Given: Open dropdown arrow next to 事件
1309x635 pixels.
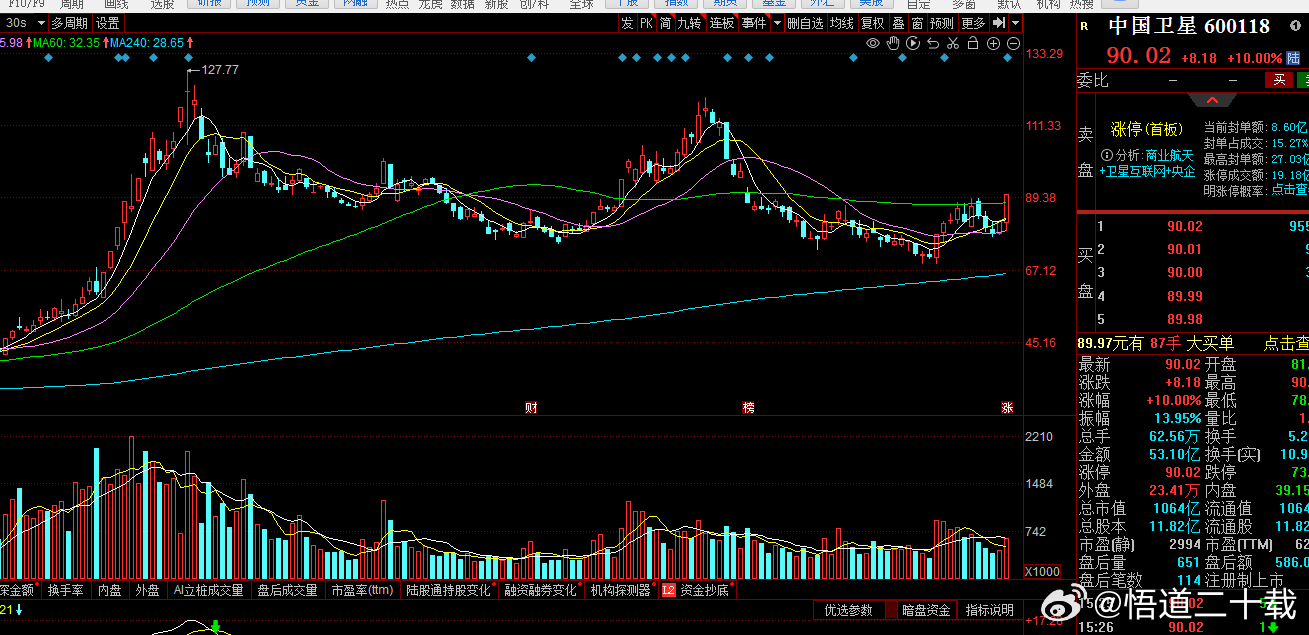Looking at the screenshot, I should point(776,23).
